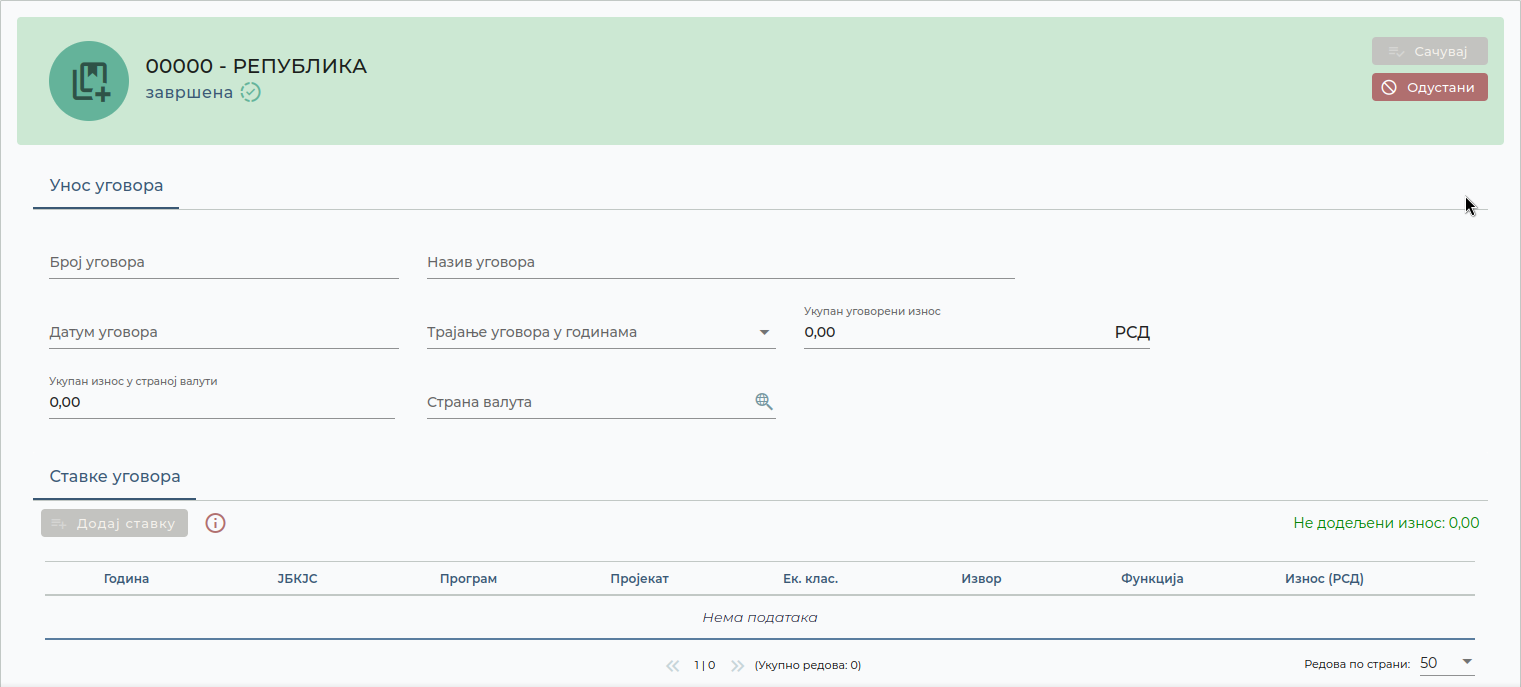Click the prohibition icon on the 'Одустани' button
Screen dimensions: 1521x687
[x=1389, y=87]
